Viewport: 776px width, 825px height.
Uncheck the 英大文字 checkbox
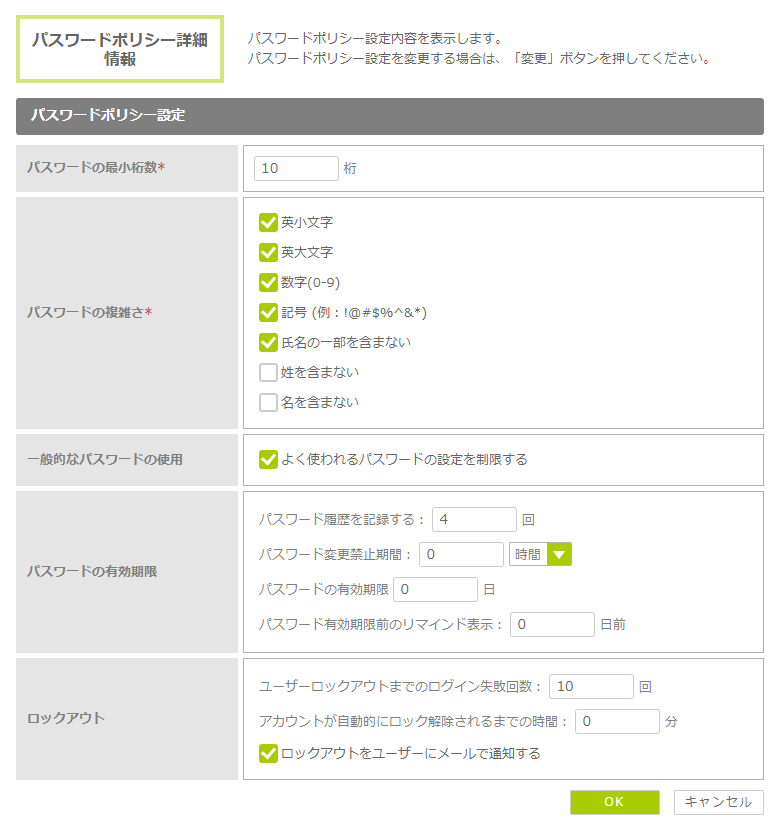(268, 252)
